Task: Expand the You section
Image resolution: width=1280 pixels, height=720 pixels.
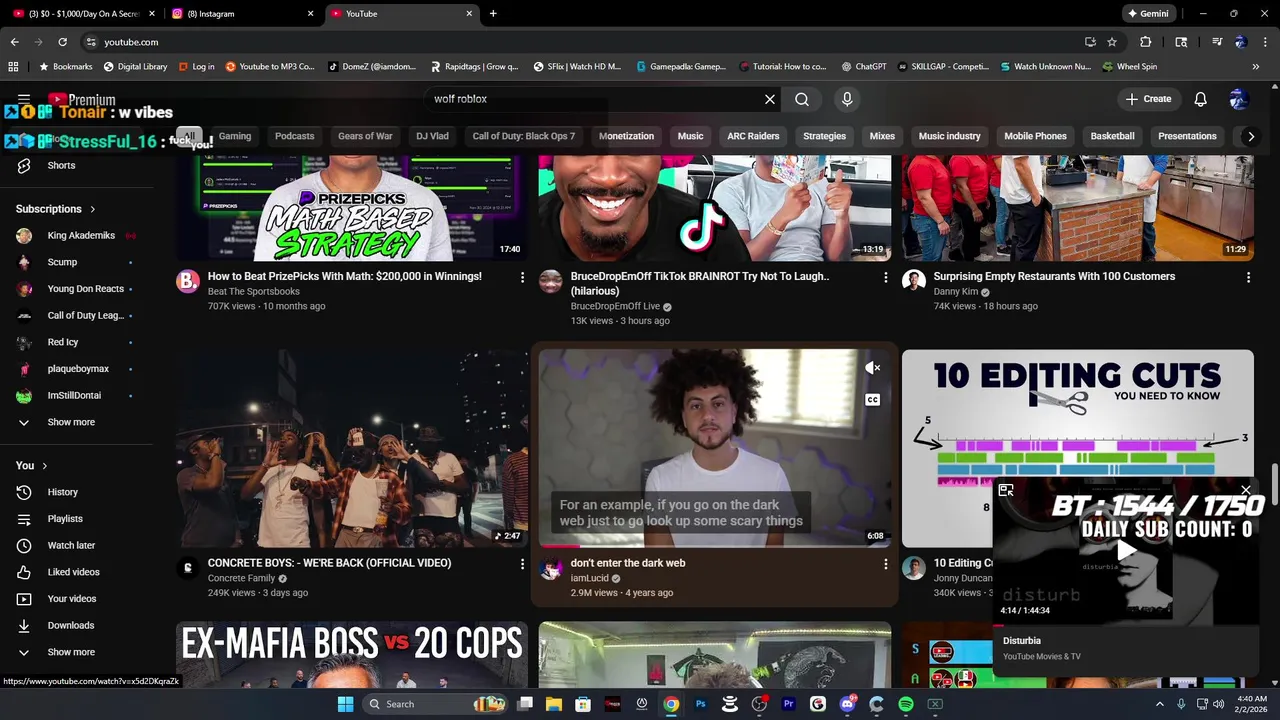Action: click(32, 466)
